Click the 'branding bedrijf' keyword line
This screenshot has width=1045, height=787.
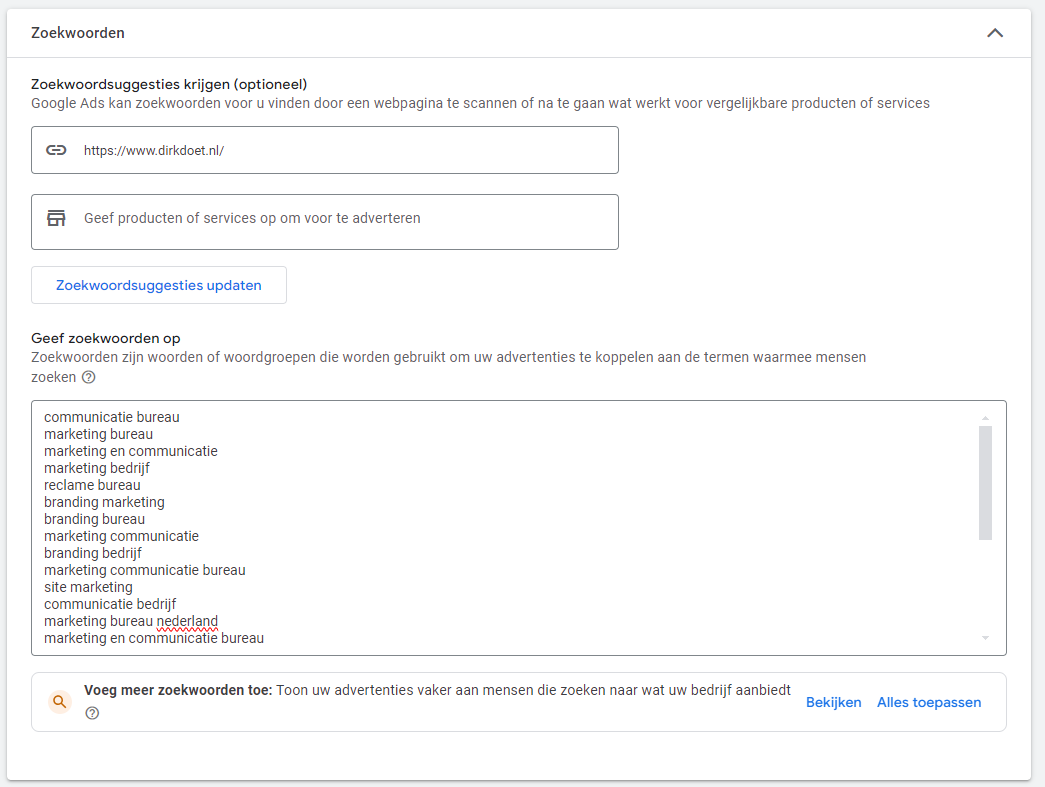point(93,553)
